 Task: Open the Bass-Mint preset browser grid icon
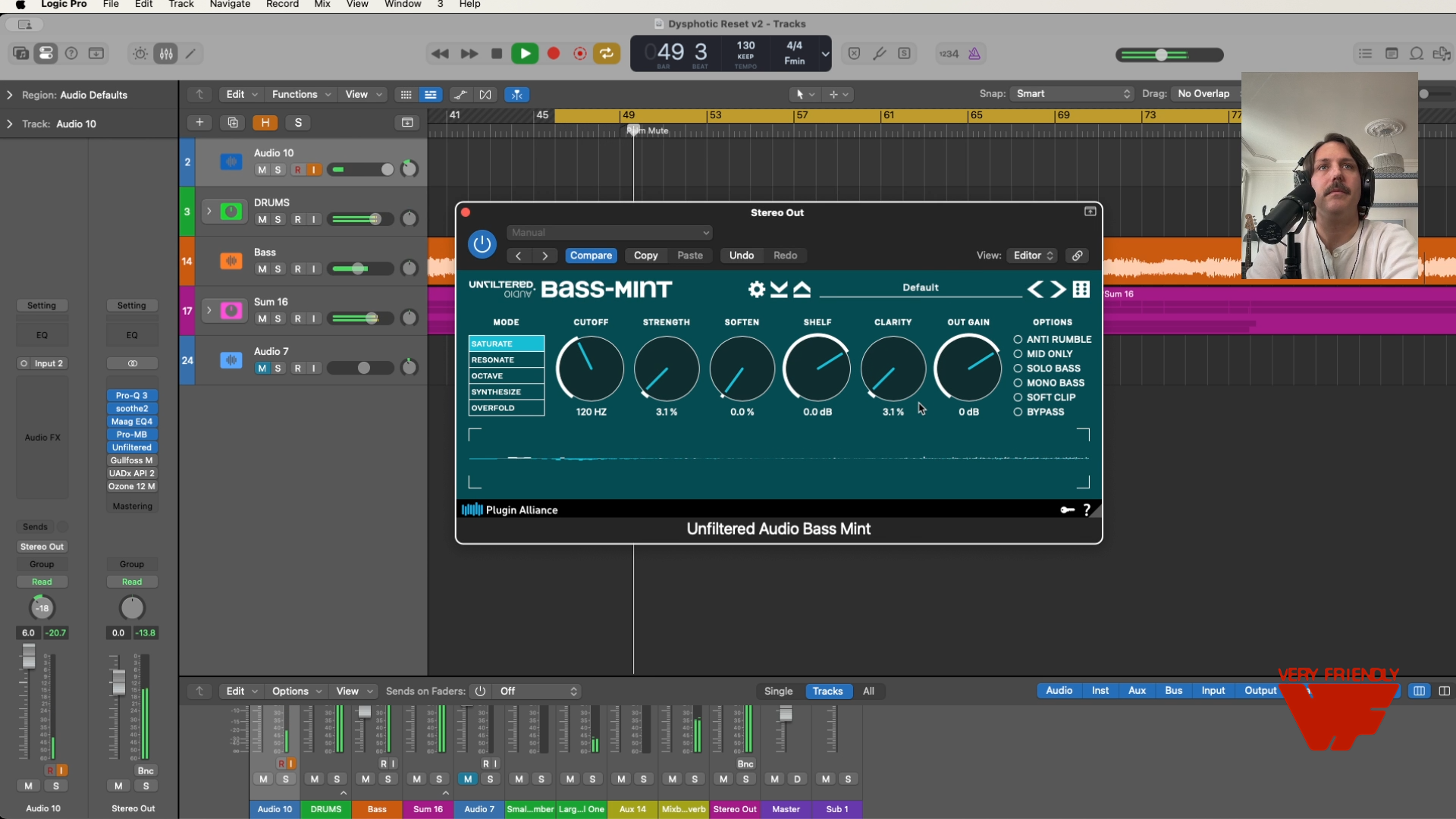1081,289
